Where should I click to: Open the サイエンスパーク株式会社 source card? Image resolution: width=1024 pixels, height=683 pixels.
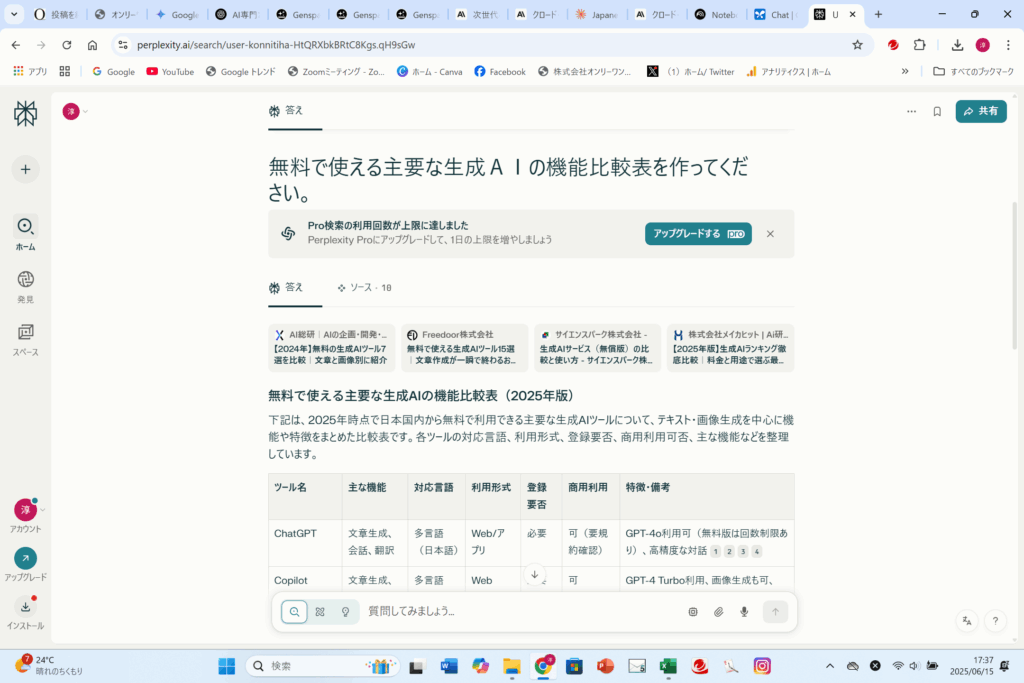[x=598, y=347]
